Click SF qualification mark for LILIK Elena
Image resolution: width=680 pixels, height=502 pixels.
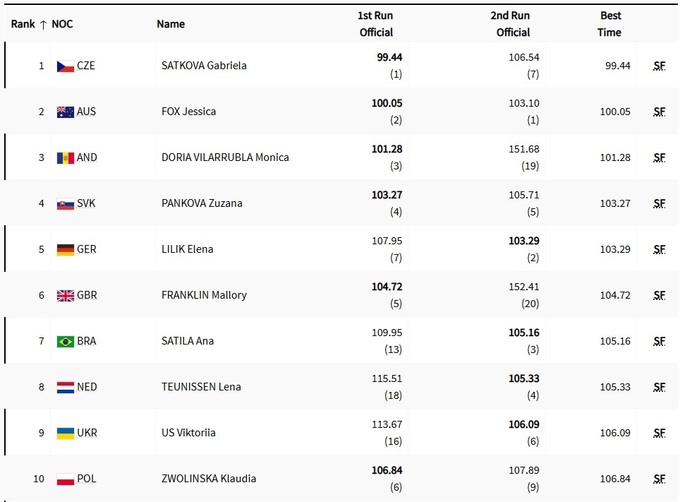(658, 250)
